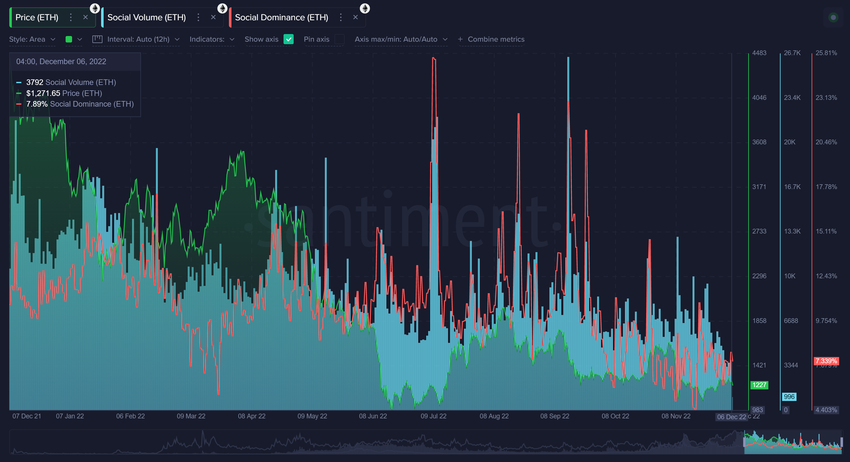Click the interval icon beside Interval: Auto (12h)
The image size is (850, 462).
(x=97, y=39)
